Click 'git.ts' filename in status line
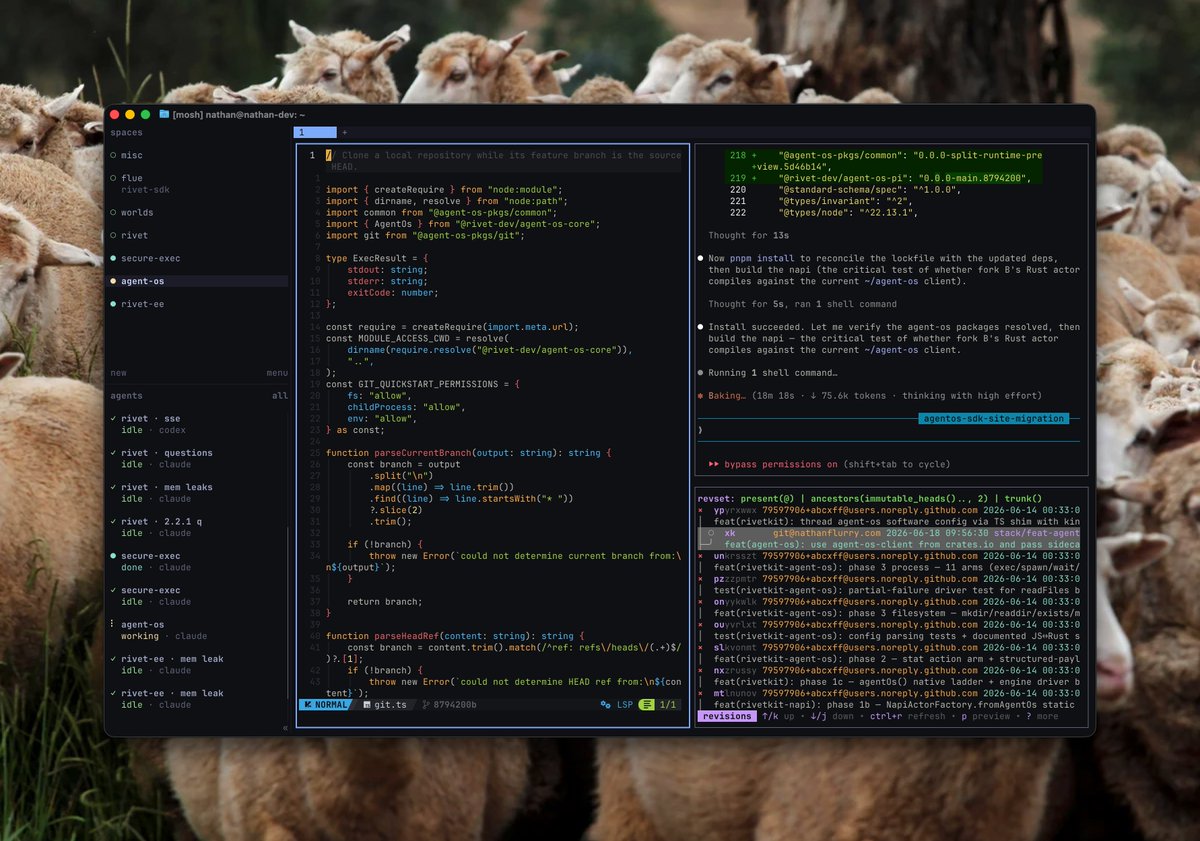The height and width of the screenshot is (841, 1200). point(390,705)
